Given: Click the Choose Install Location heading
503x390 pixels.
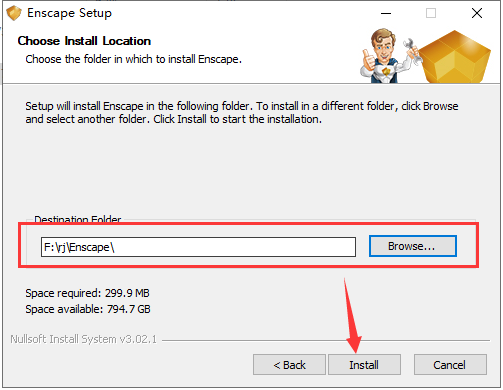Looking at the screenshot, I should [84, 41].
